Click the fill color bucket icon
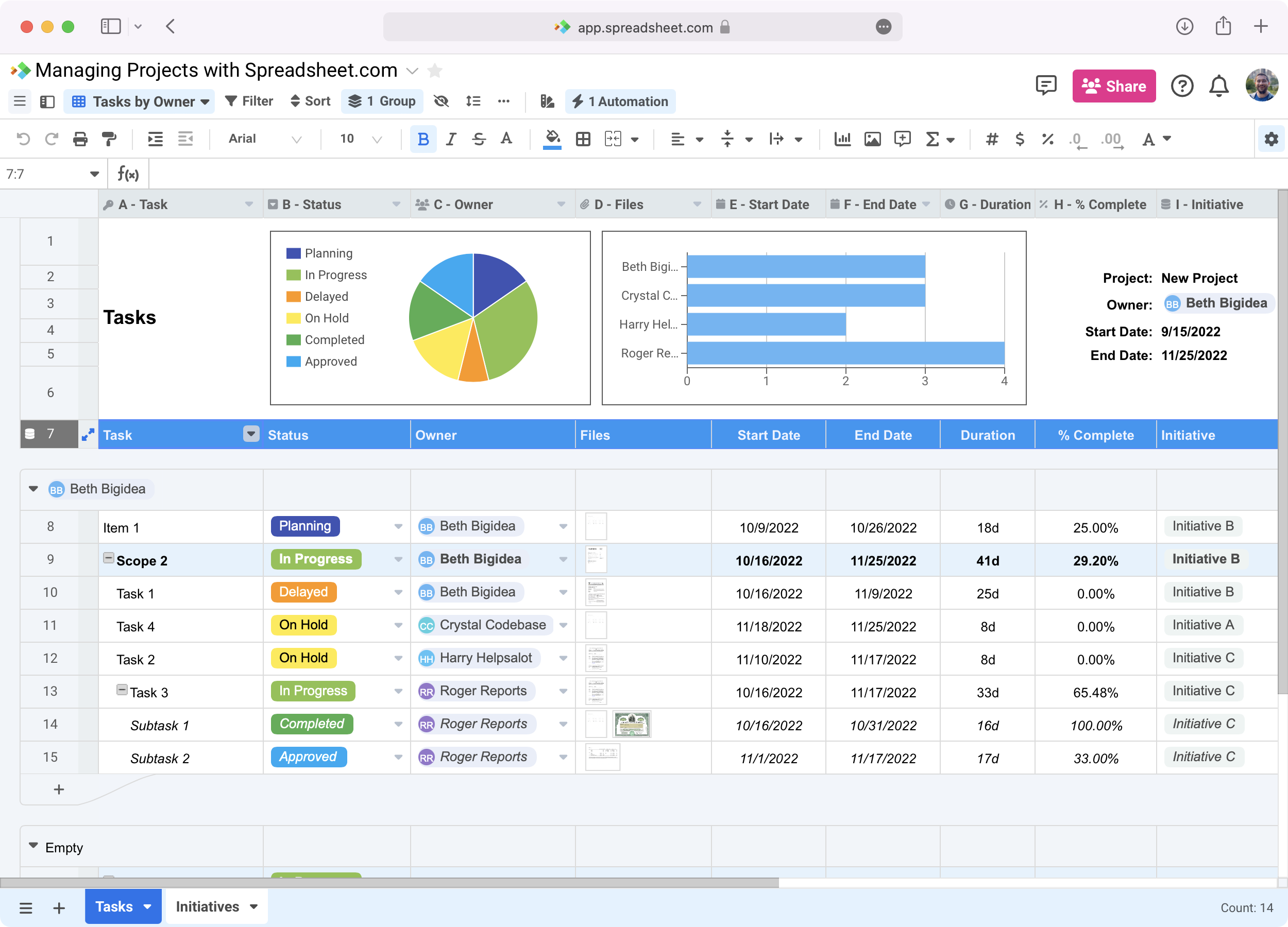 [x=552, y=138]
